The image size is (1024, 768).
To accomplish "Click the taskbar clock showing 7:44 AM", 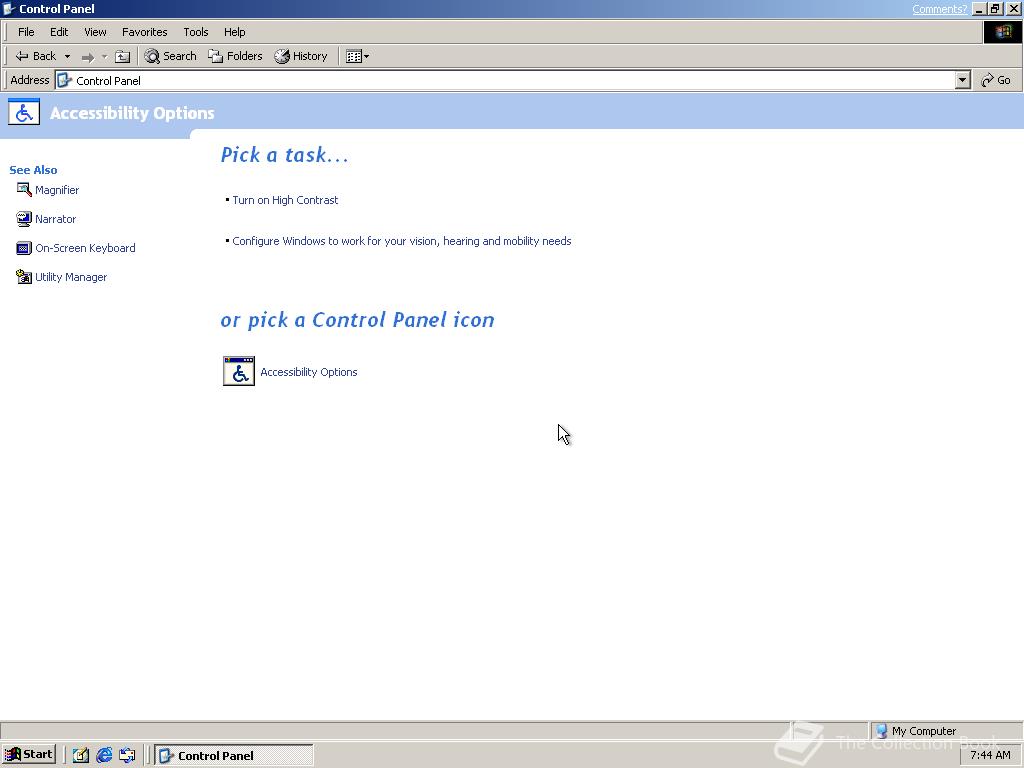I will pos(990,755).
